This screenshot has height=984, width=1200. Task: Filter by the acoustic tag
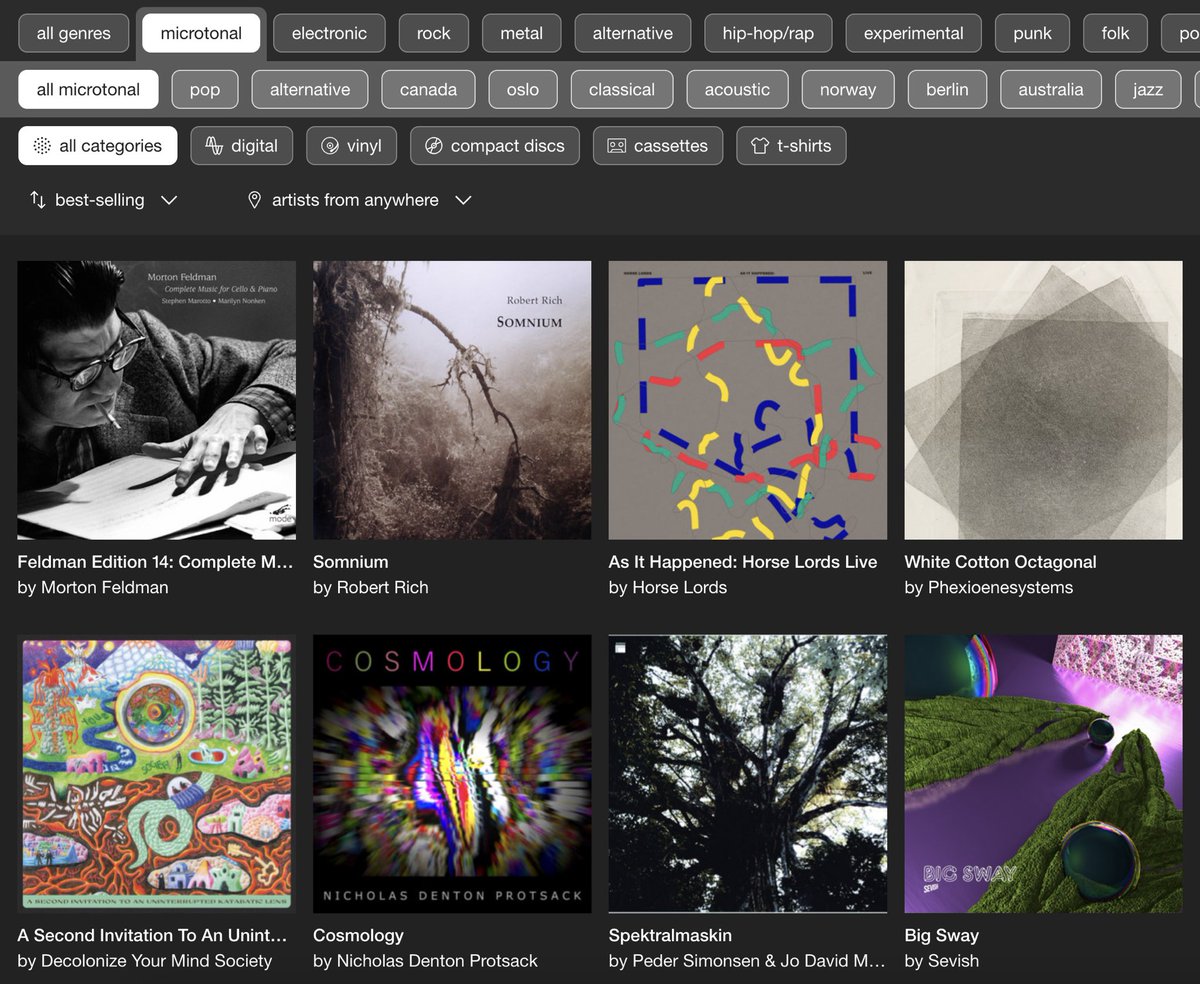(x=737, y=89)
